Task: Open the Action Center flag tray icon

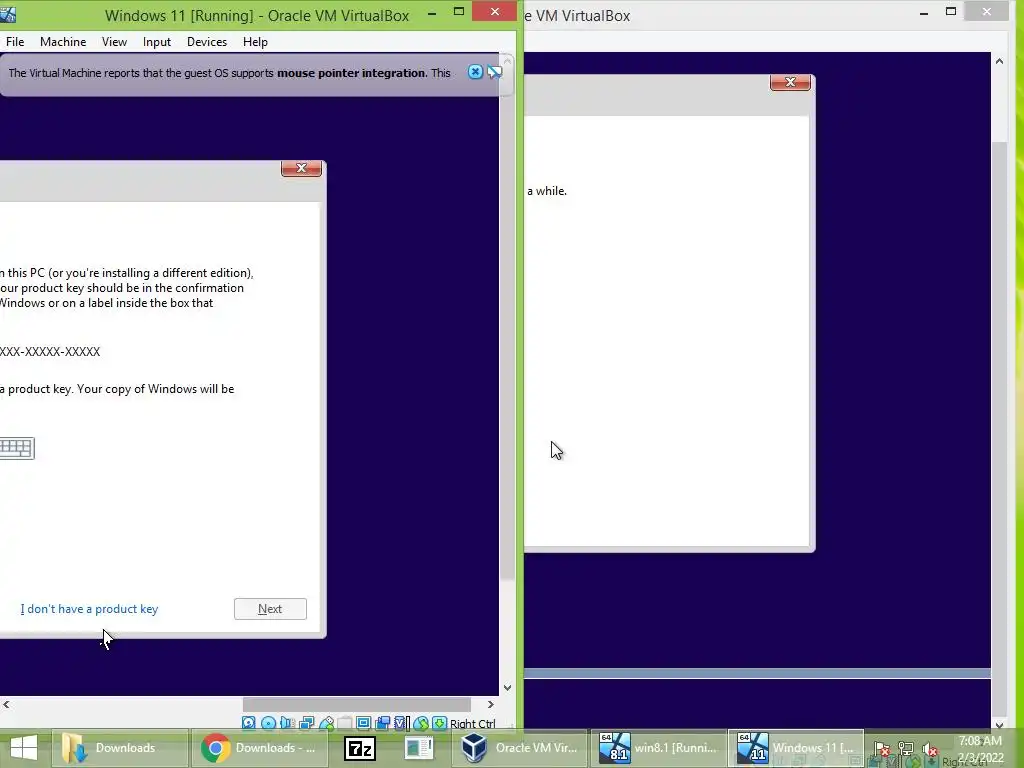Action: 882,749
